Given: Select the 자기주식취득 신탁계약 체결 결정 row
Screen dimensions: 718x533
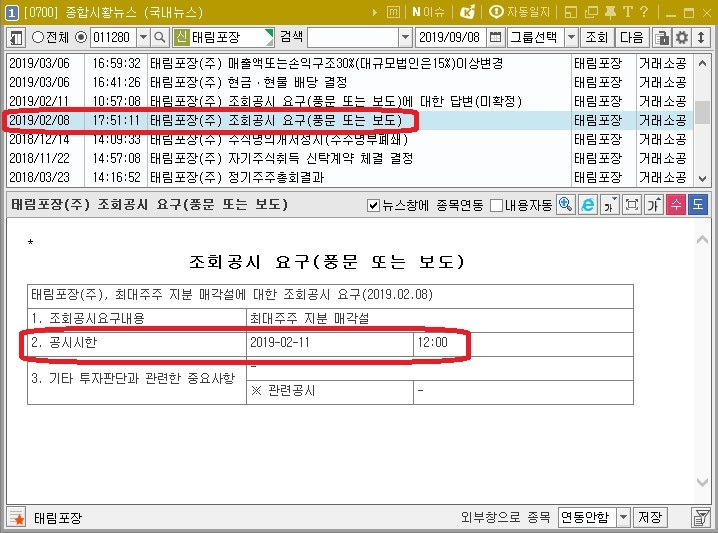Looking at the screenshot, I should tap(350, 158).
